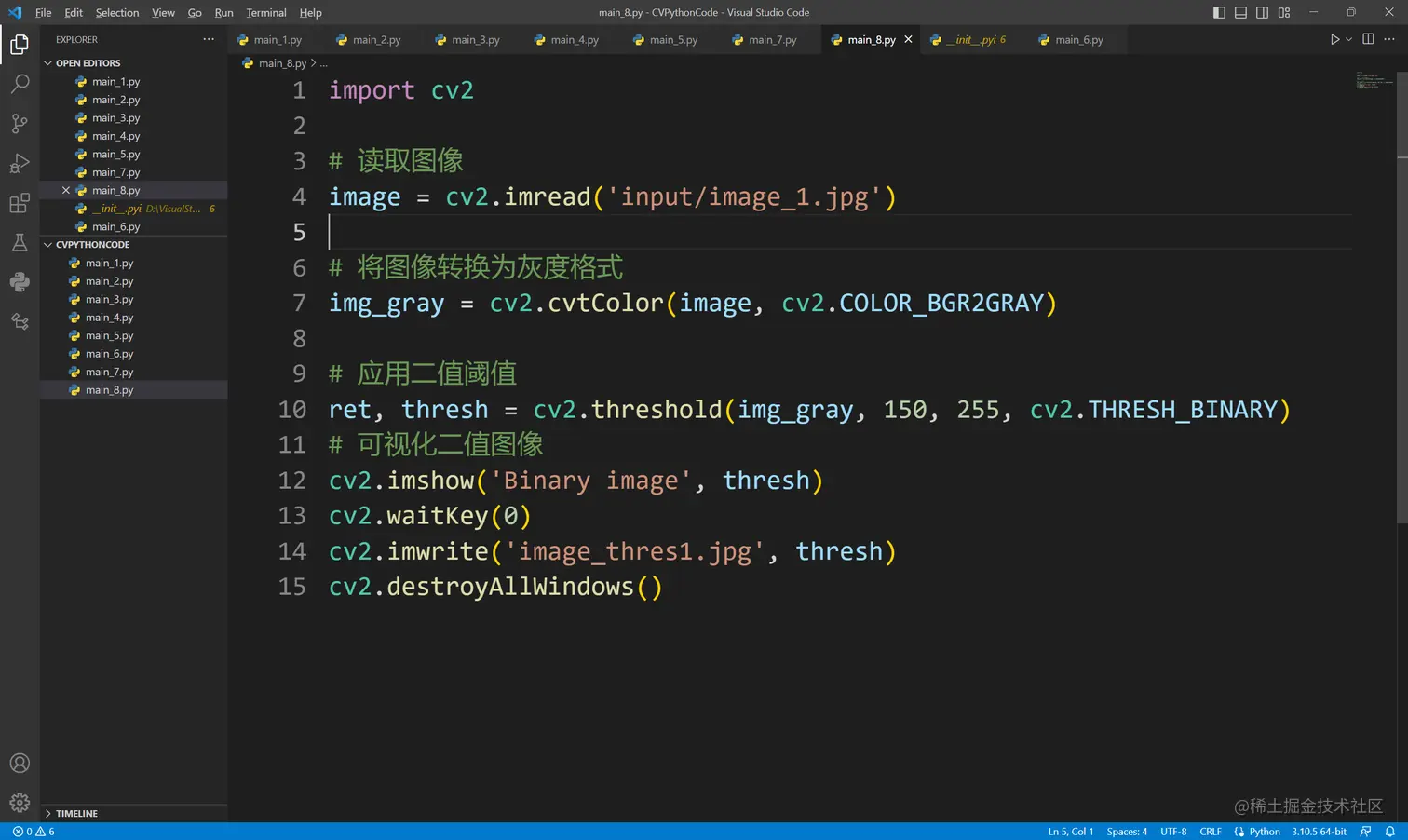Switch to the main_4.py editor tab
Viewport: 1408px width, 840px height.
(x=574, y=40)
